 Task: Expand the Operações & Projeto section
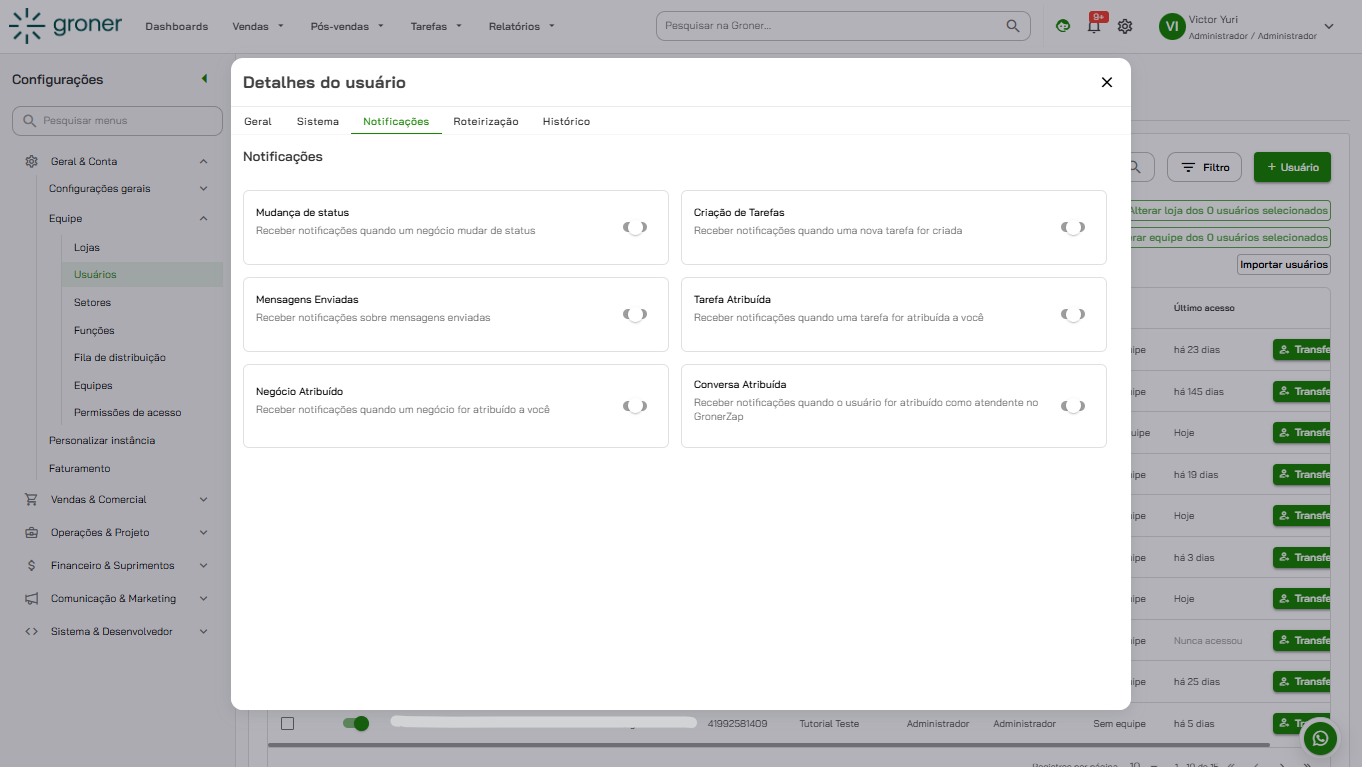[x=203, y=532]
